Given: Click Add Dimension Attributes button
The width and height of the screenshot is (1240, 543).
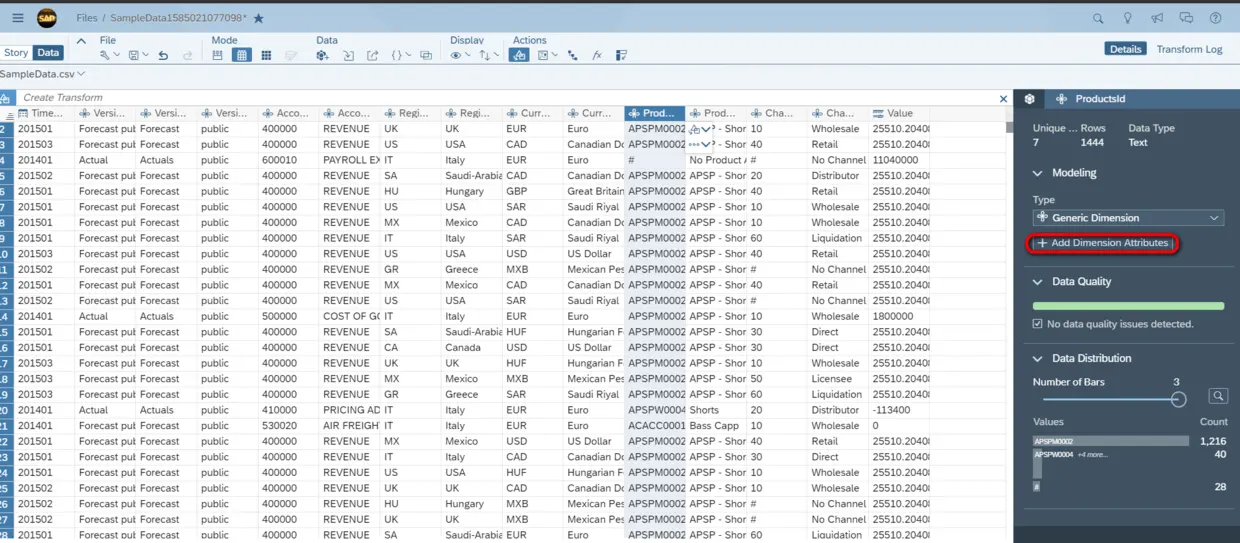Looking at the screenshot, I should [1103, 243].
